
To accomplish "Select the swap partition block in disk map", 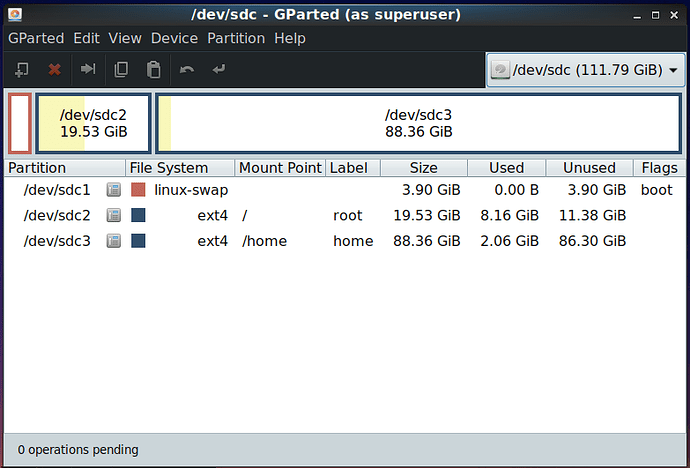I will tap(20, 123).
